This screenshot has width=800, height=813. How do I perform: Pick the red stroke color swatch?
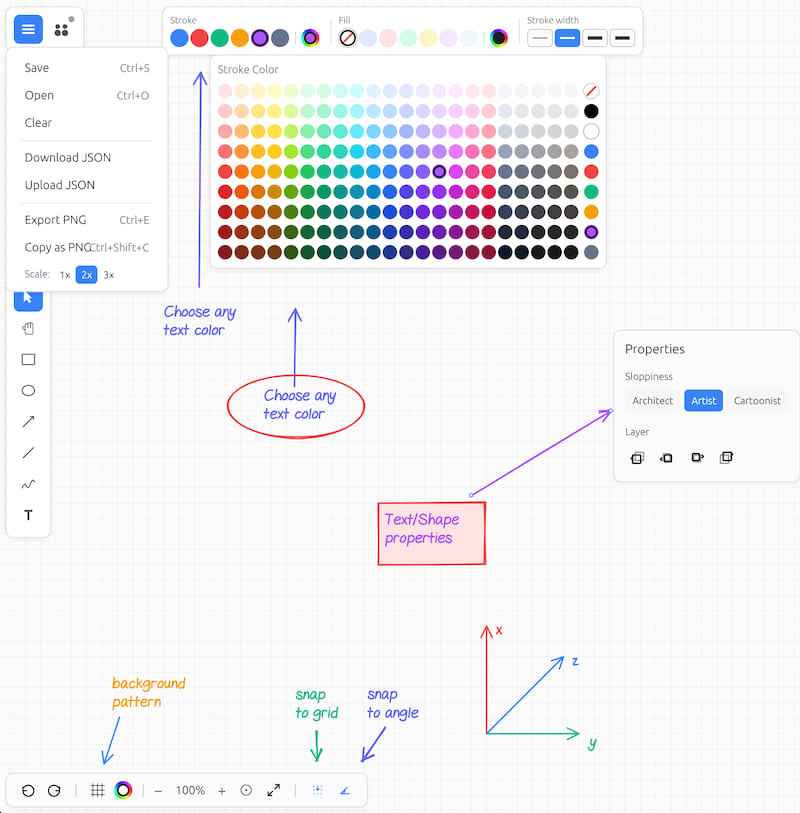click(x=199, y=38)
